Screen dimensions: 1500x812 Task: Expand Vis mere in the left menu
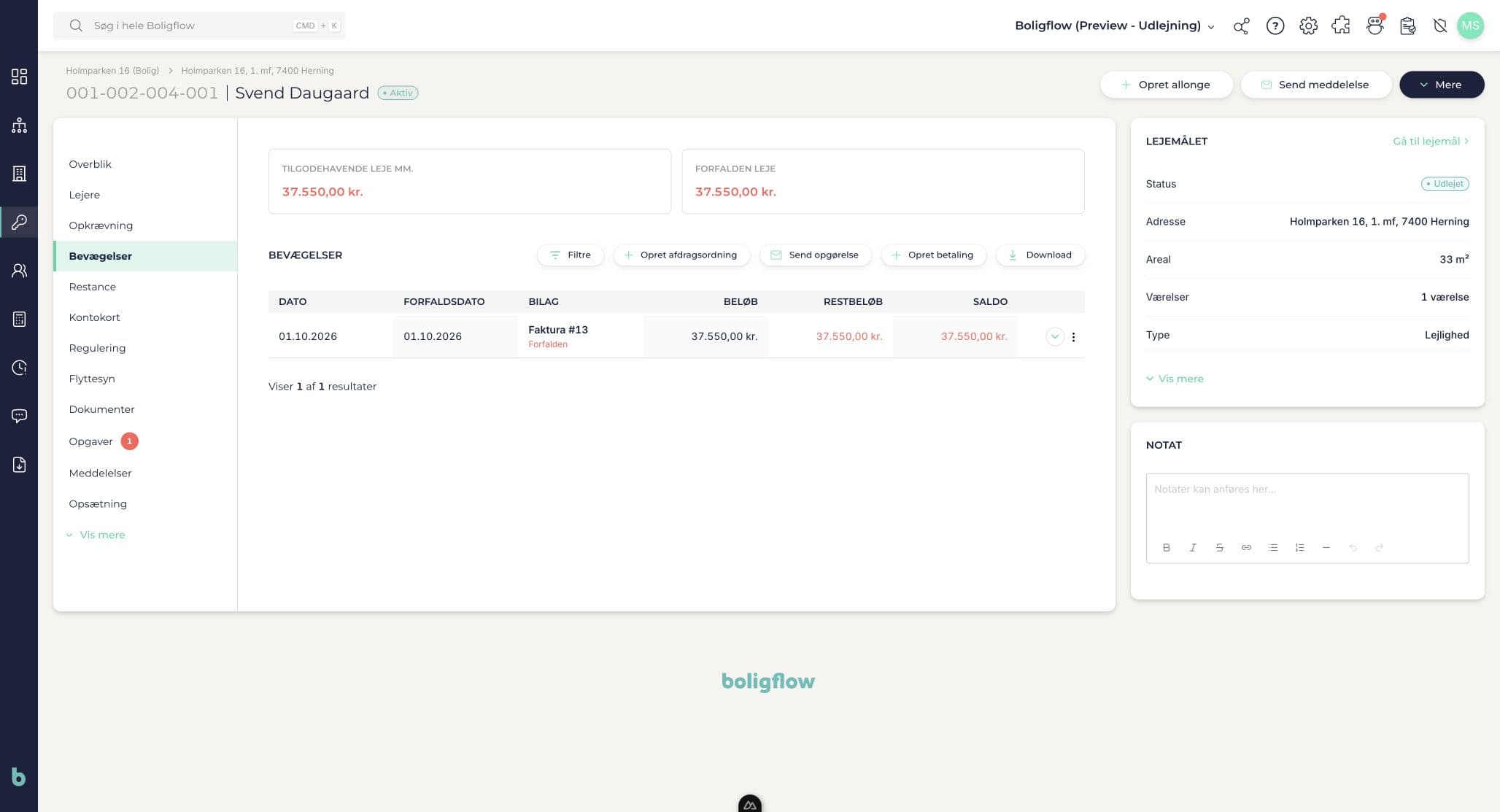pos(96,535)
